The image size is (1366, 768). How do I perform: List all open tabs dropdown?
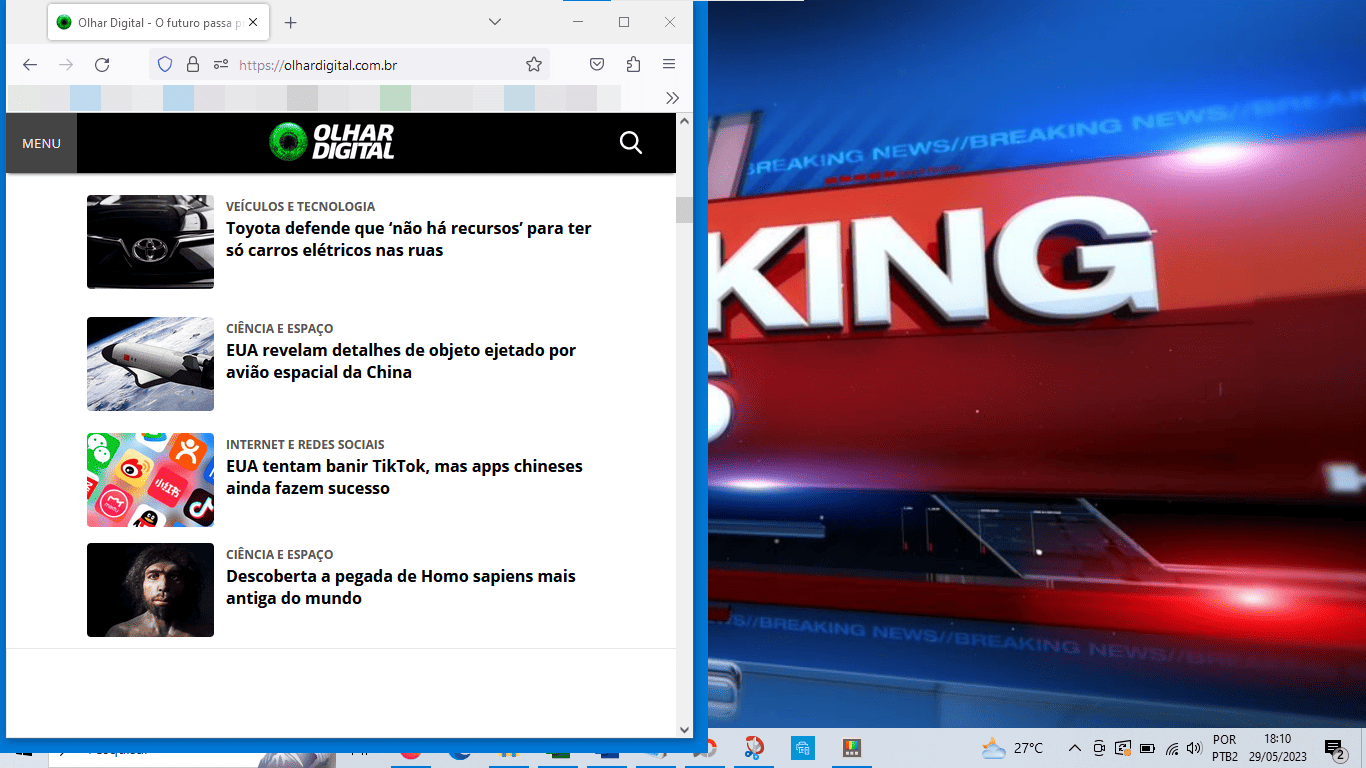495,22
